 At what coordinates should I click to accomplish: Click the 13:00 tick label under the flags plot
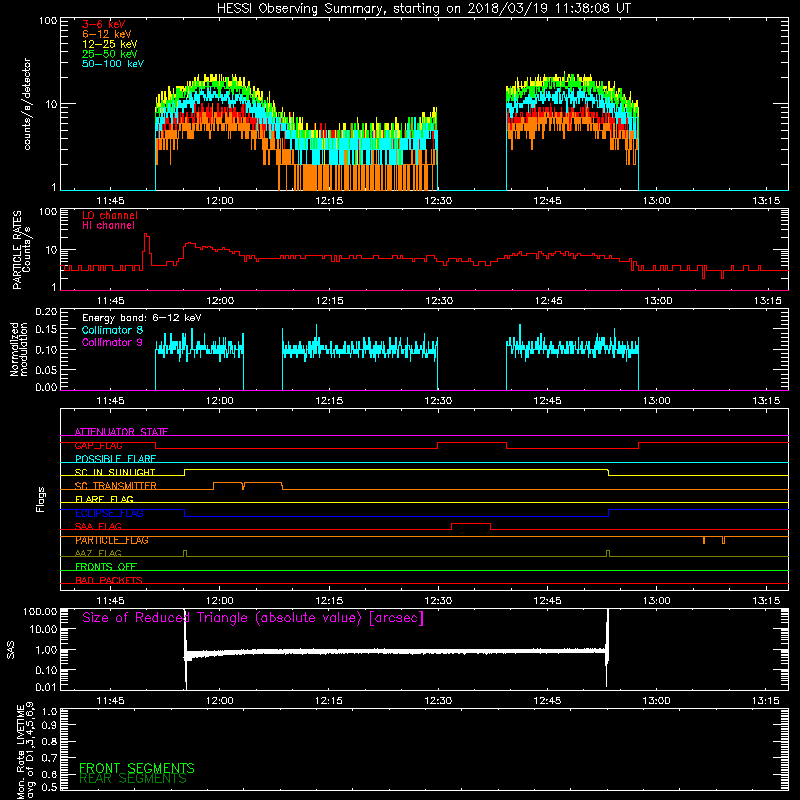point(657,601)
